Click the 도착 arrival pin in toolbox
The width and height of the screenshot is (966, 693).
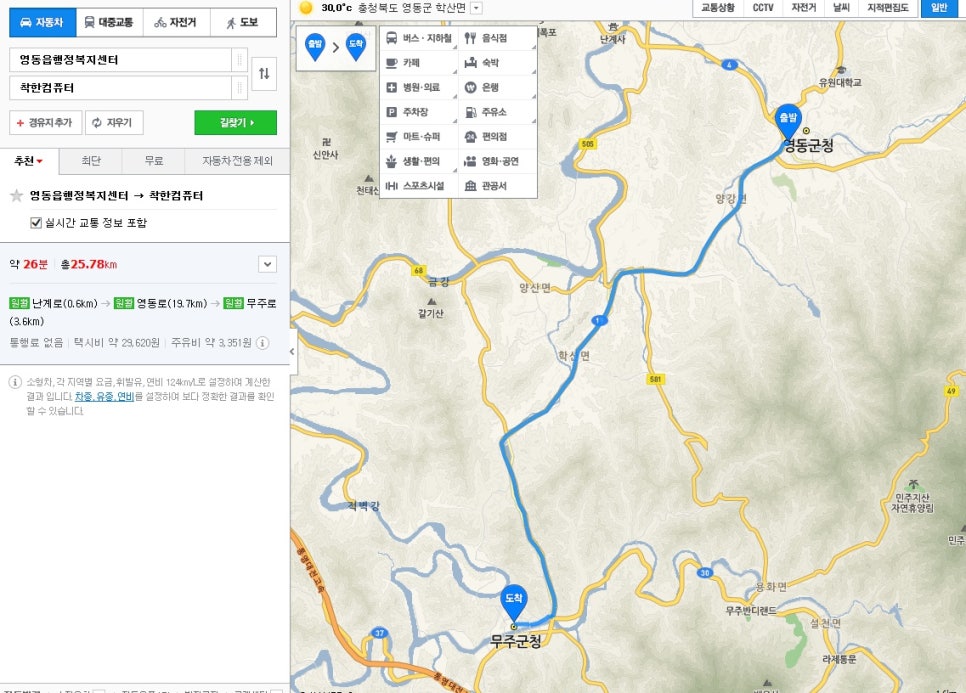(355, 47)
